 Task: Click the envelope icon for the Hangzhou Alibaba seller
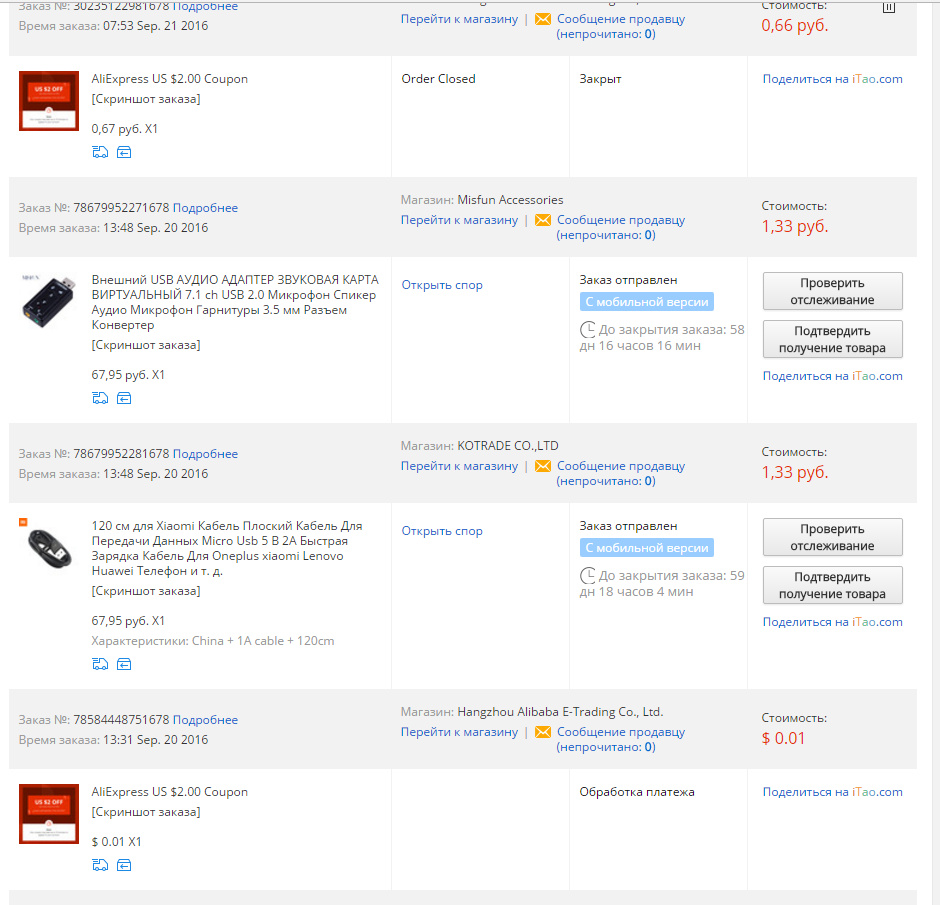543,732
